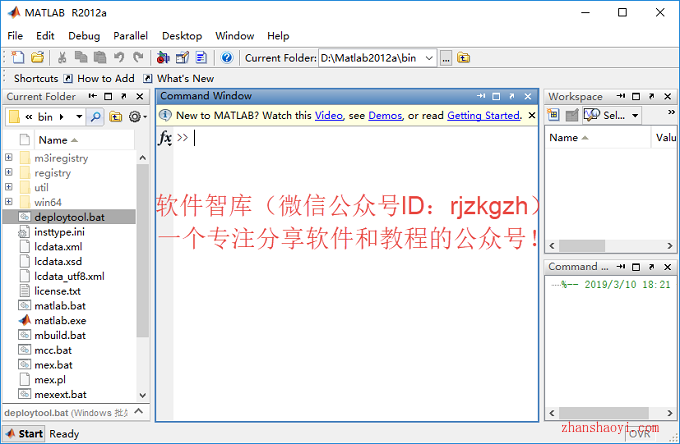Click the How to Add shortcut
The width and height of the screenshot is (680, 444).
(99, 78)
